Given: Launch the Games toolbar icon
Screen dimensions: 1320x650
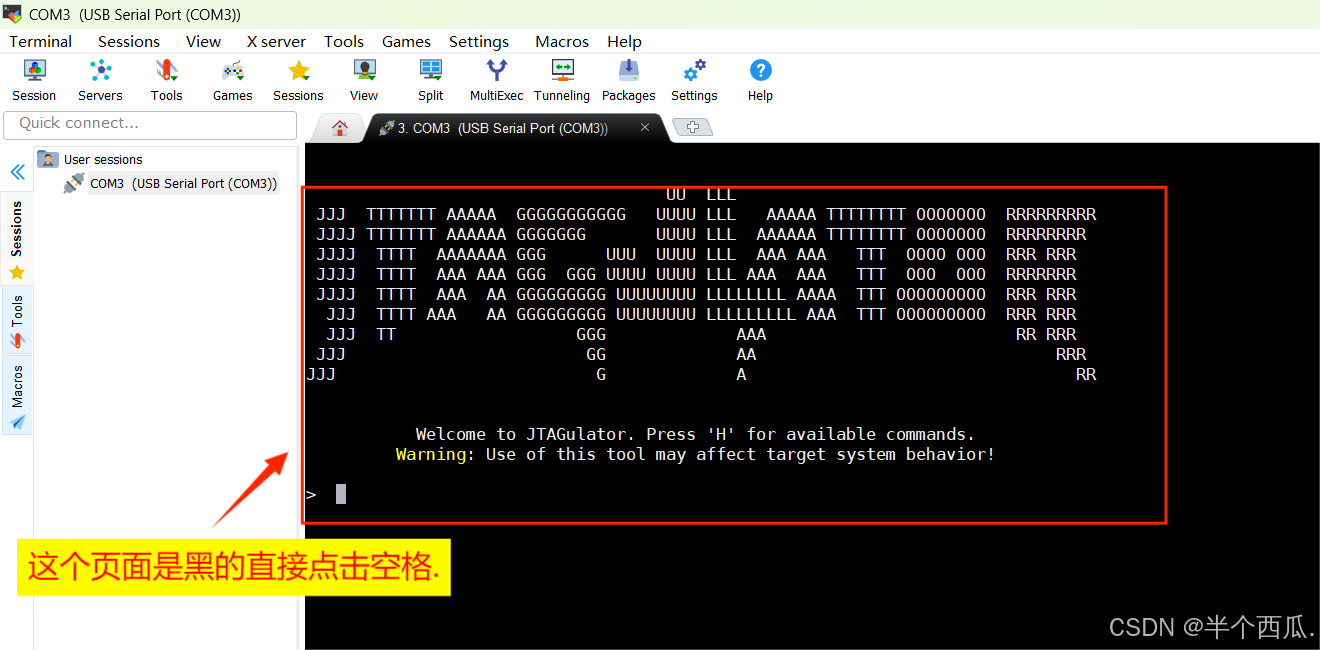Looking at the screenshot, I should point(232,80).
